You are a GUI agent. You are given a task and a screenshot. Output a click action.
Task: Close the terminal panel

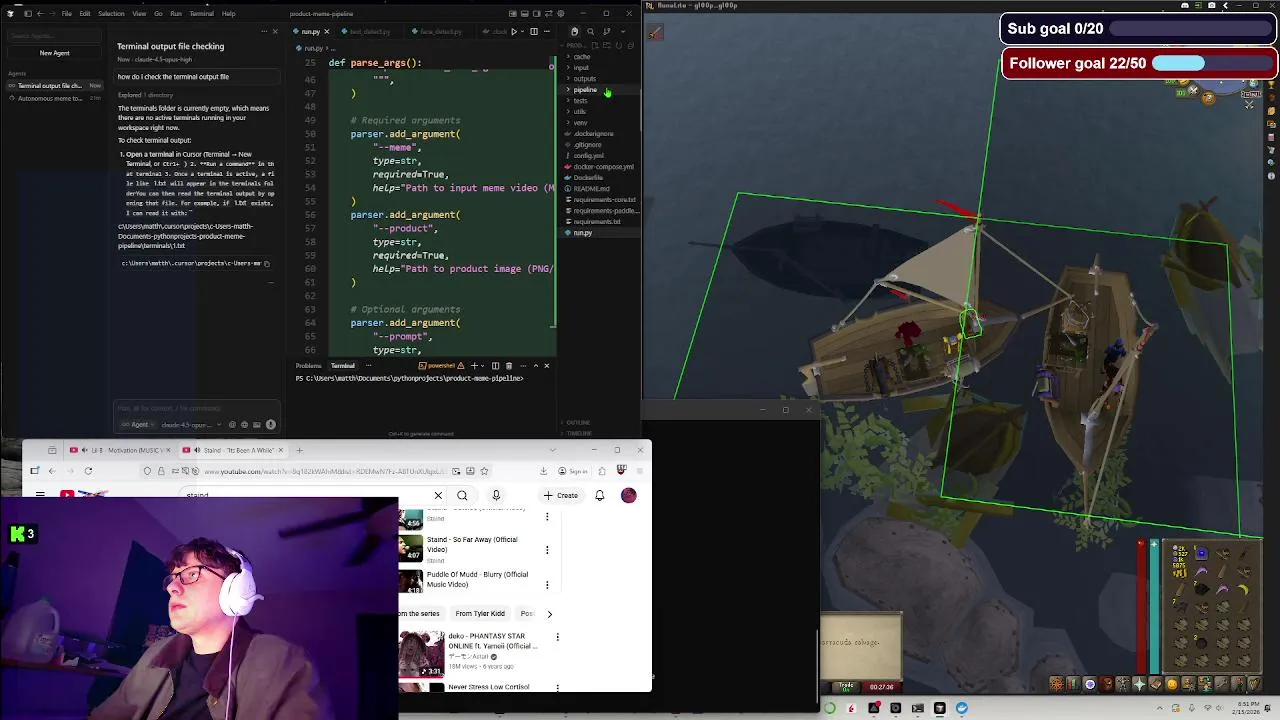click(546, 366)
